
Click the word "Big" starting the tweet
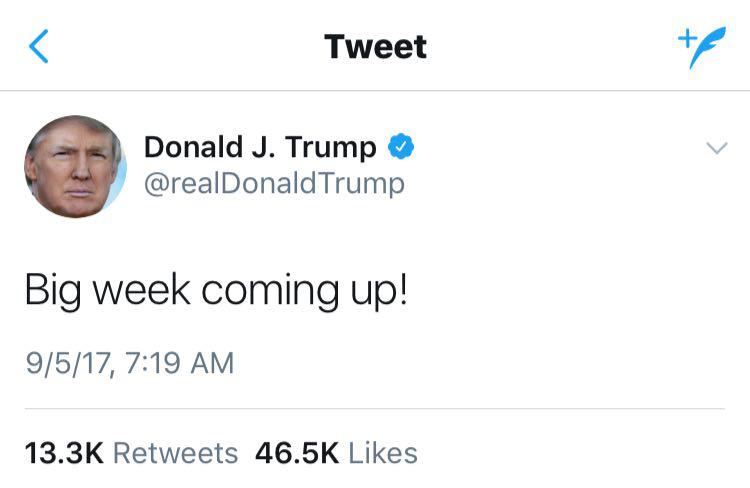click(x=53, y=291)
